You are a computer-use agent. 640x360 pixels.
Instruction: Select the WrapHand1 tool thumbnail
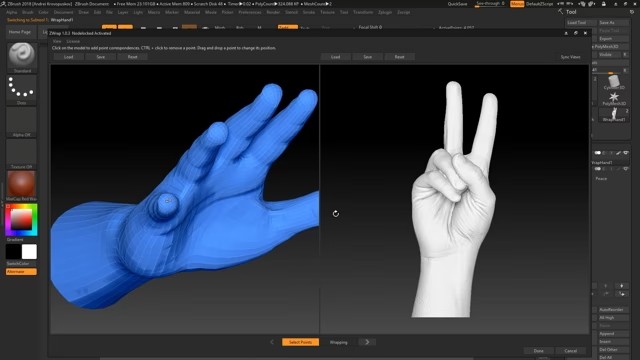(x=613, y=115)
